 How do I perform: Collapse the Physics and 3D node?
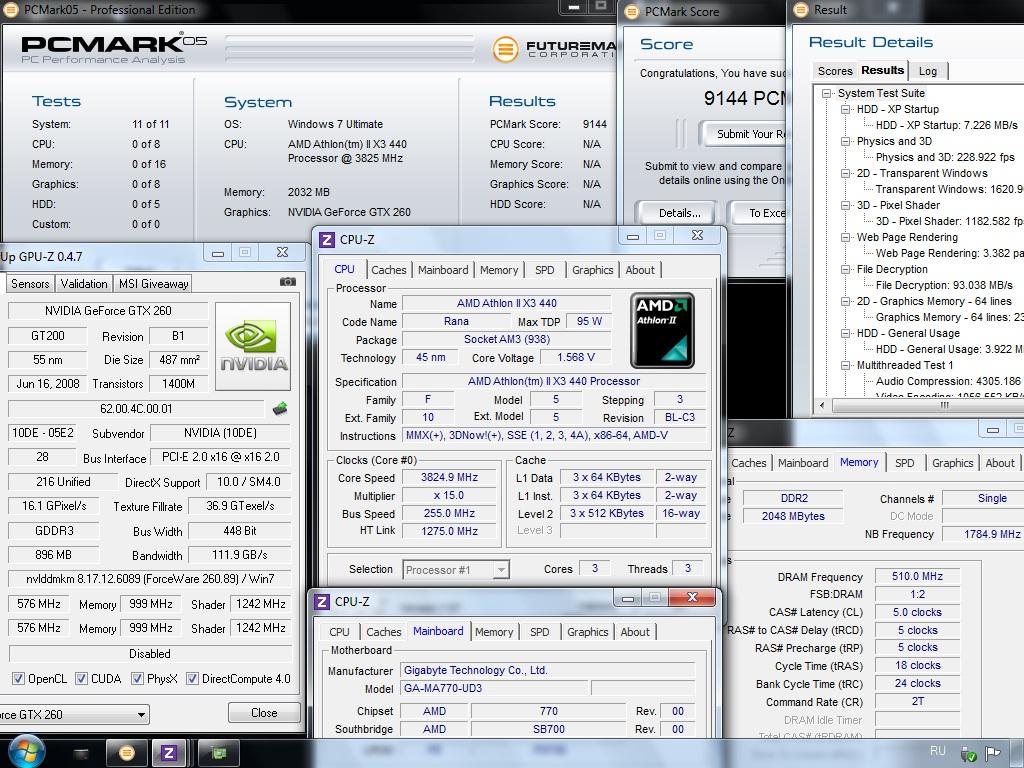(x=845, y=142)
